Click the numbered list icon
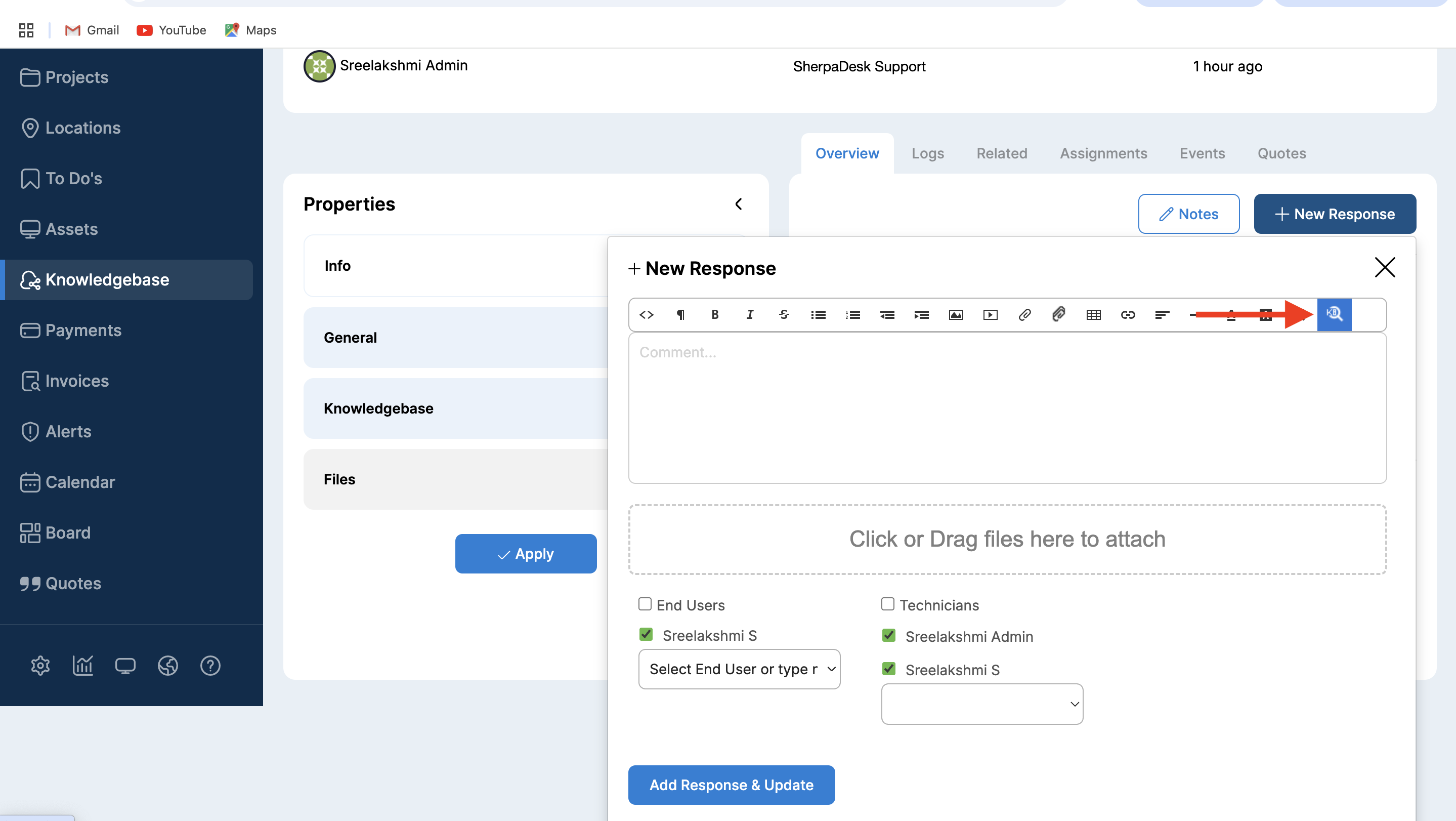 [x=853, y=314]
